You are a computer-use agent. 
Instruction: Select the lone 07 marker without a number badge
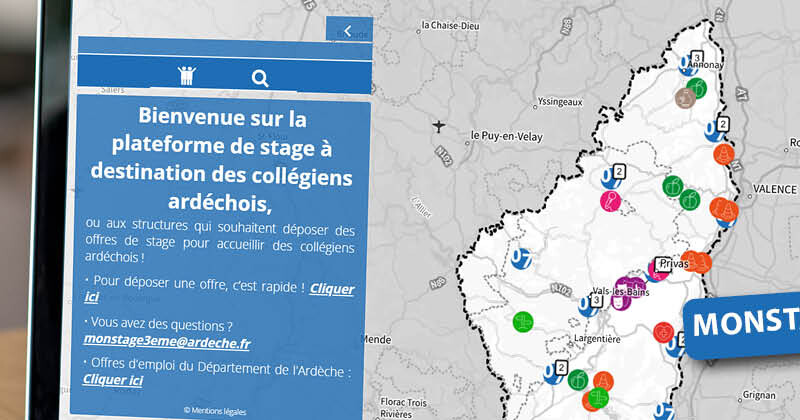coord(520,257)
